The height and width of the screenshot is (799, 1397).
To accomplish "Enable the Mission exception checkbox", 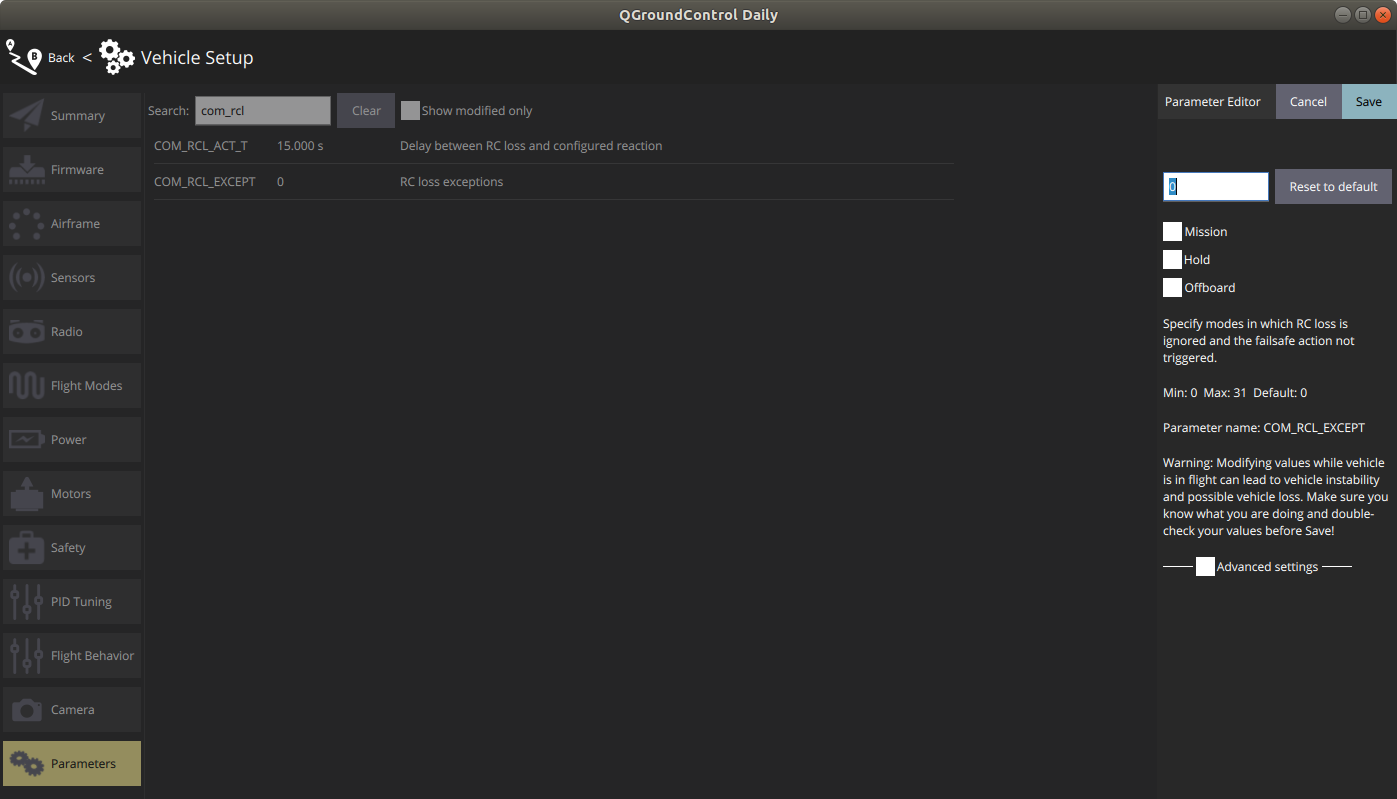I will [x=1172, y=231].
